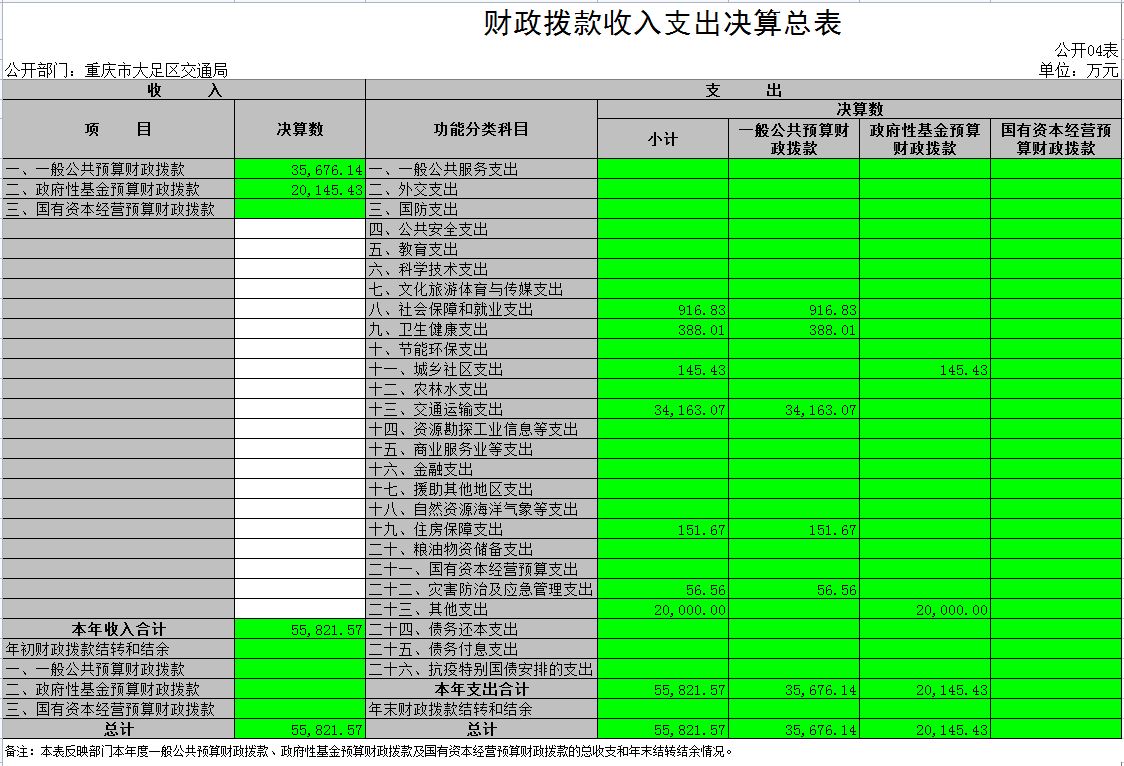Select the 十六、金融支出 cell
The image size is (1124, 766).
pyautogui.click(x=481, y=469)
